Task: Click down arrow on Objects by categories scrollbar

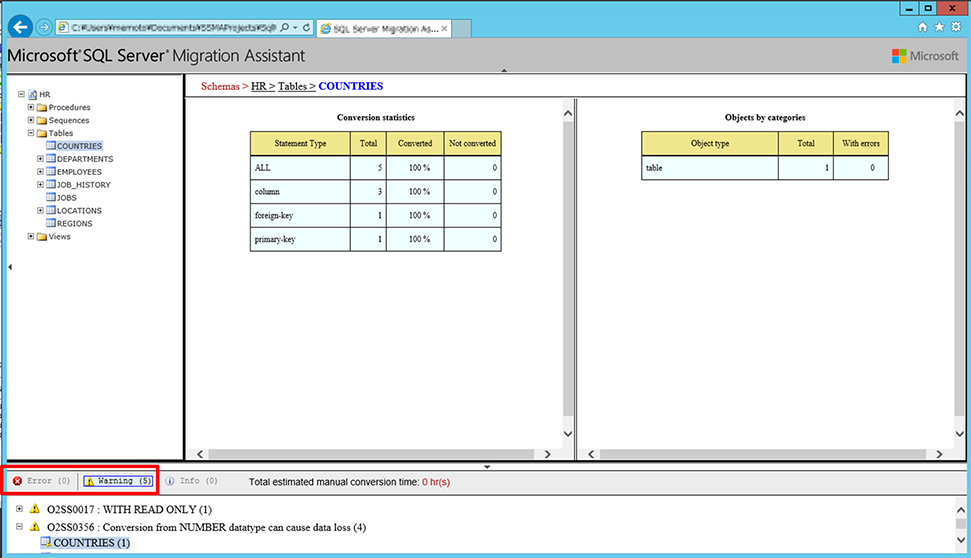Action: point(959,434)
